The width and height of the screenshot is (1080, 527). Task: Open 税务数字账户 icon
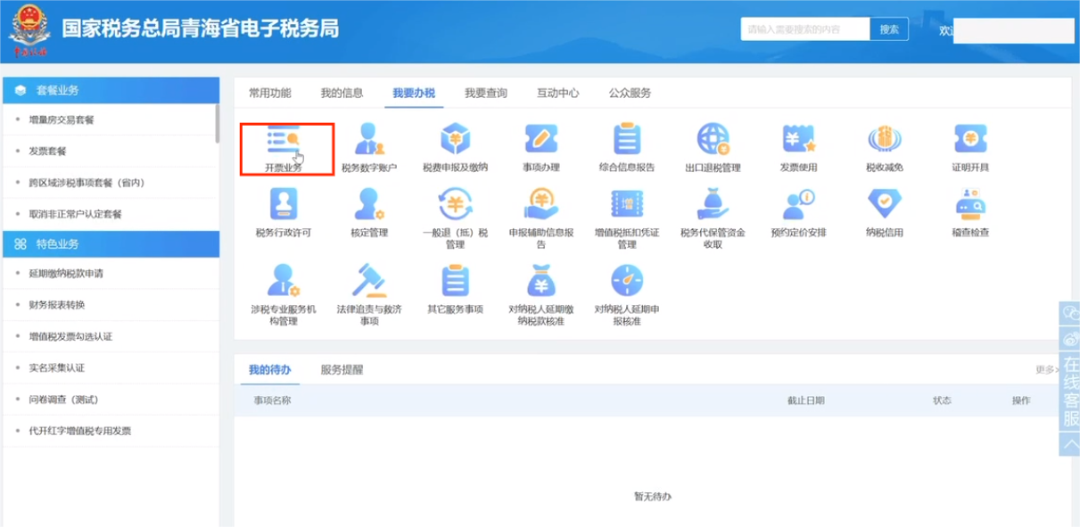click(369, 139)
